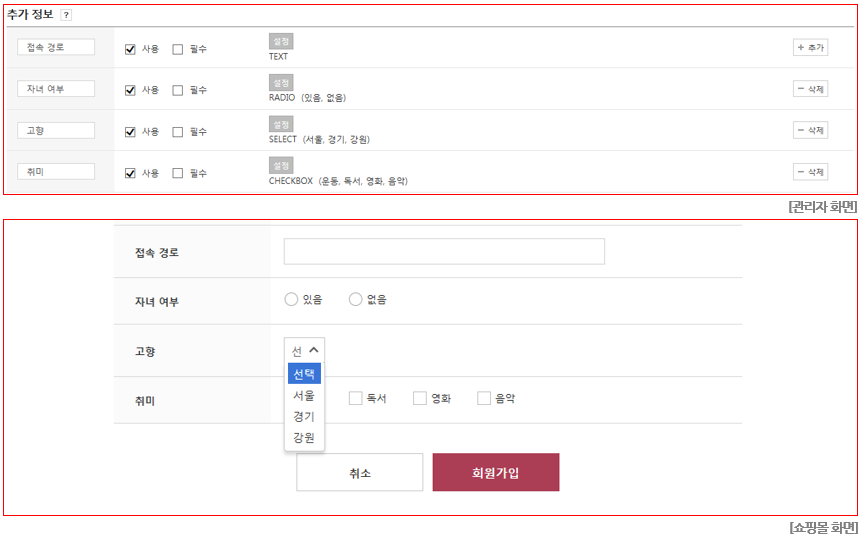The height and width of the screenshot is (538, 860).
Task: Select 경기 option in hometown list
Action: coord(304,417)
